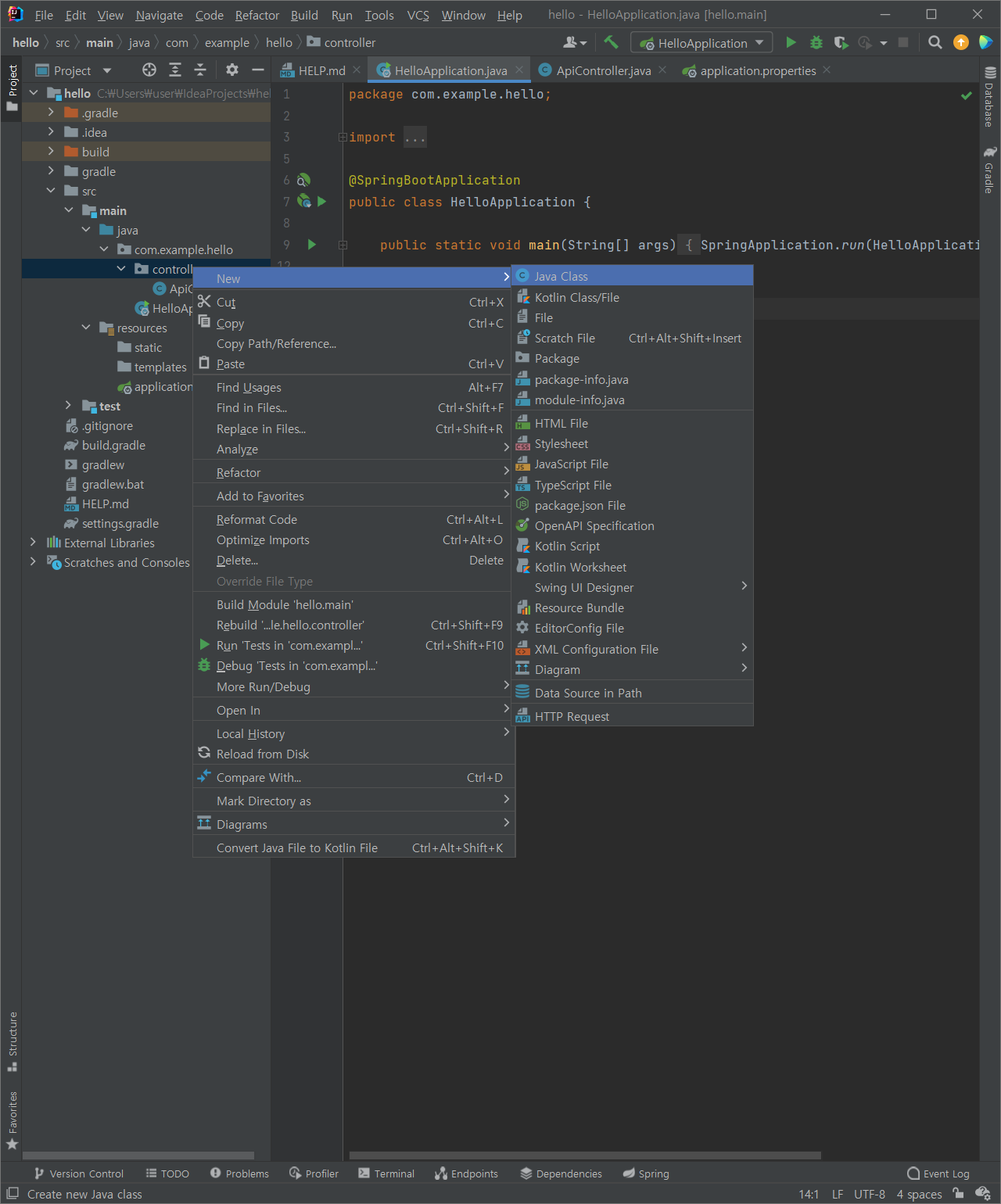Viewport: 1001px width, 1204px height.
Task: Click 4 spaces indent setting in status bar
Action: tap(919, 1194)
